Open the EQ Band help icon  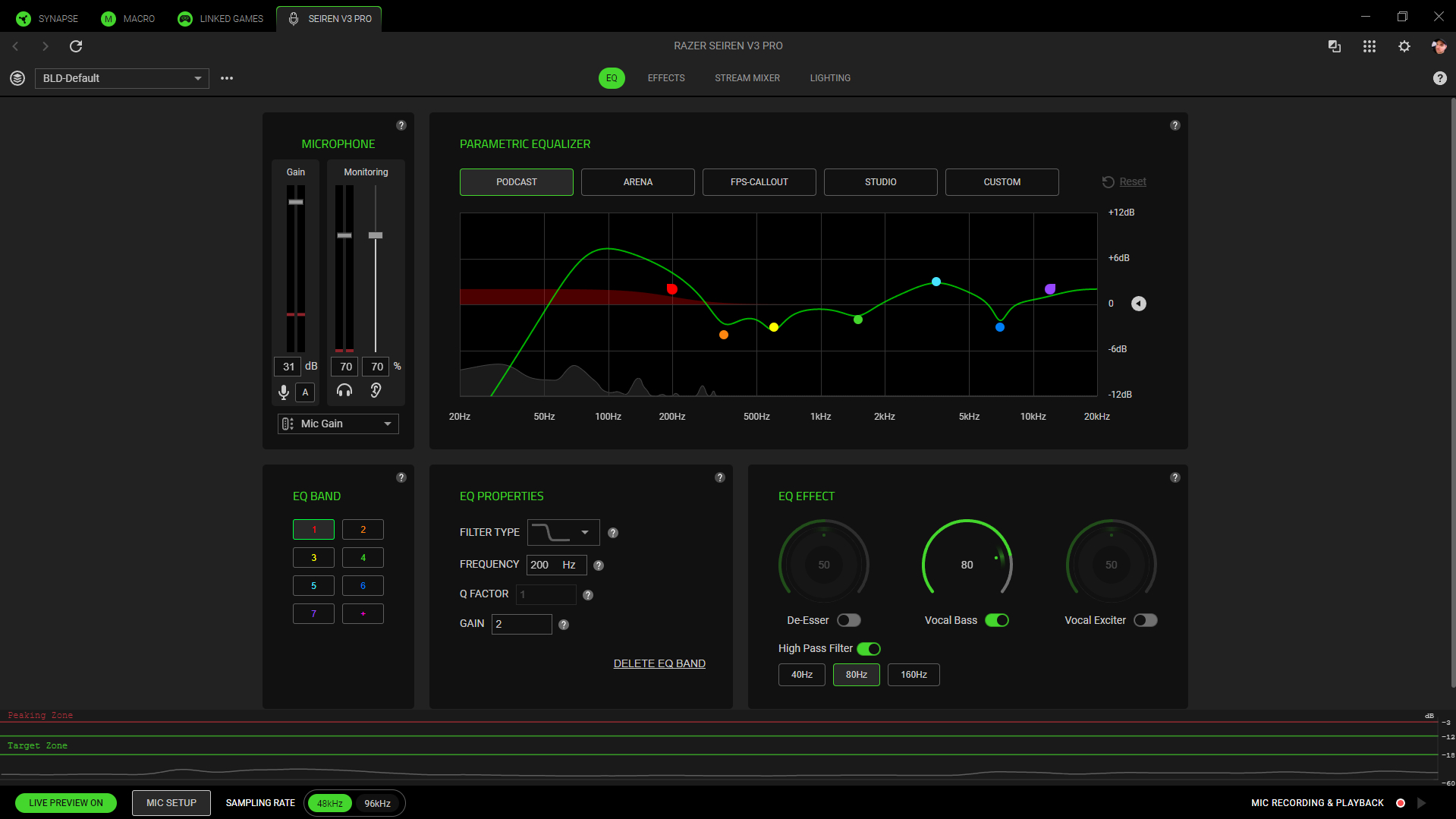point(401,477)
